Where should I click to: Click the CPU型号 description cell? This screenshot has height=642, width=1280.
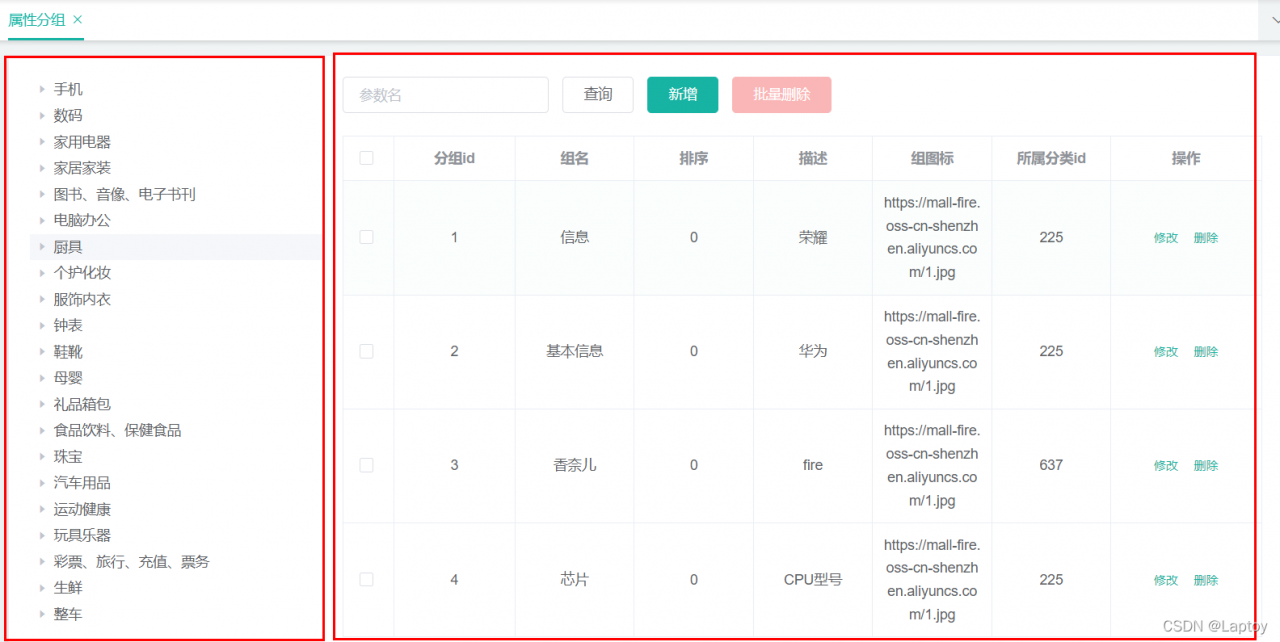813,580
